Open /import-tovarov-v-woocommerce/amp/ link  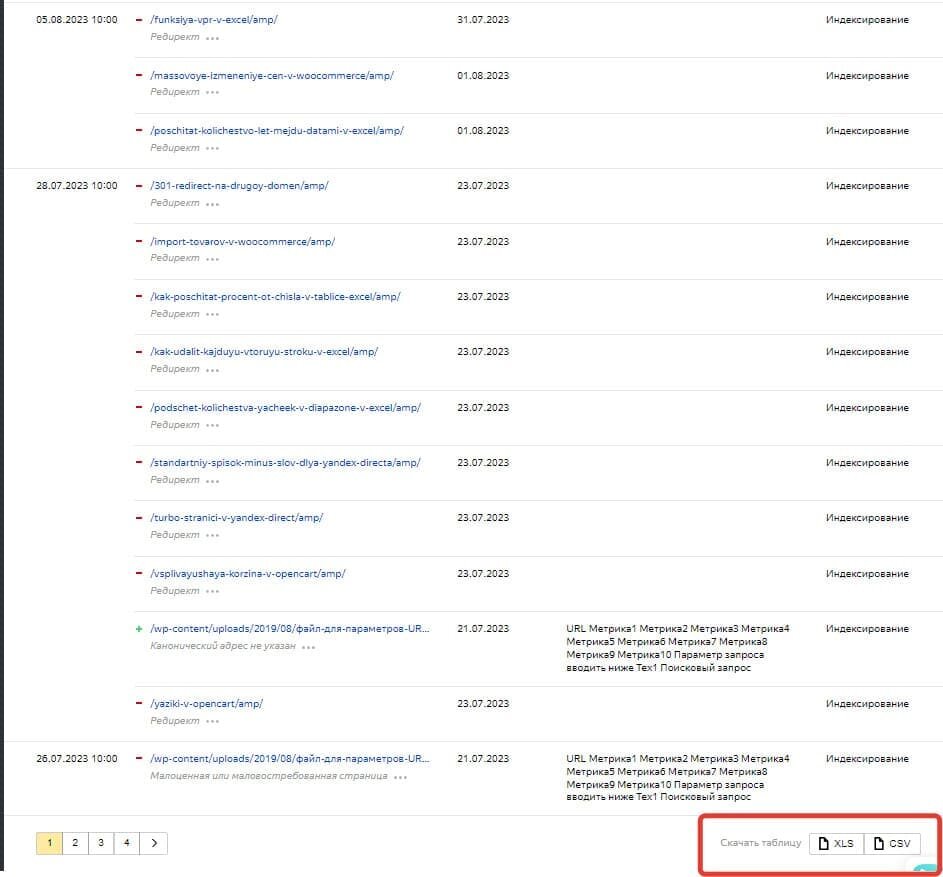242,241
